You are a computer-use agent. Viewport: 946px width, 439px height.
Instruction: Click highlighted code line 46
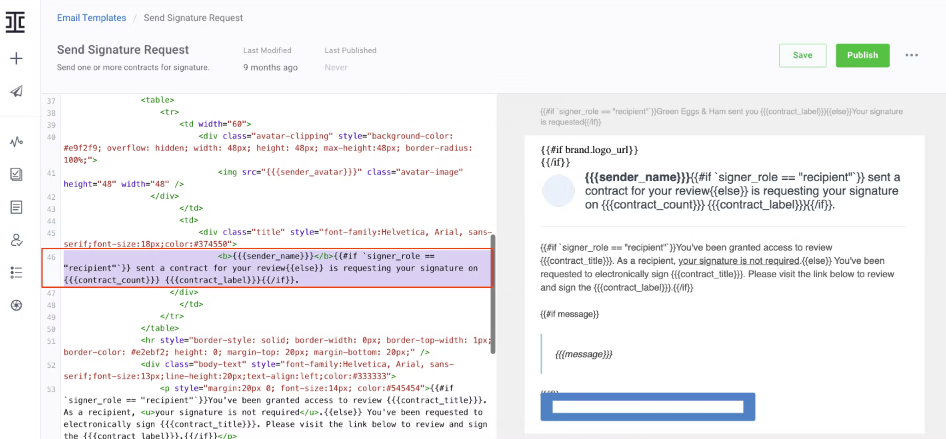(267, 268)
